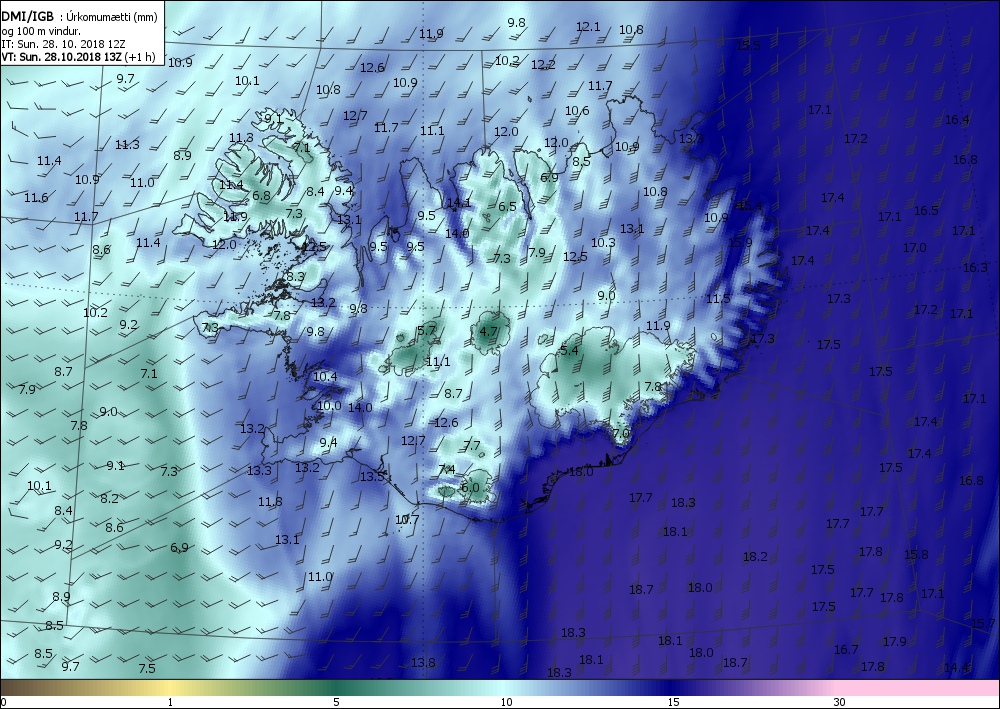
Task: Click the map value 4.7 over the central glacier
Action: (488, 332)
